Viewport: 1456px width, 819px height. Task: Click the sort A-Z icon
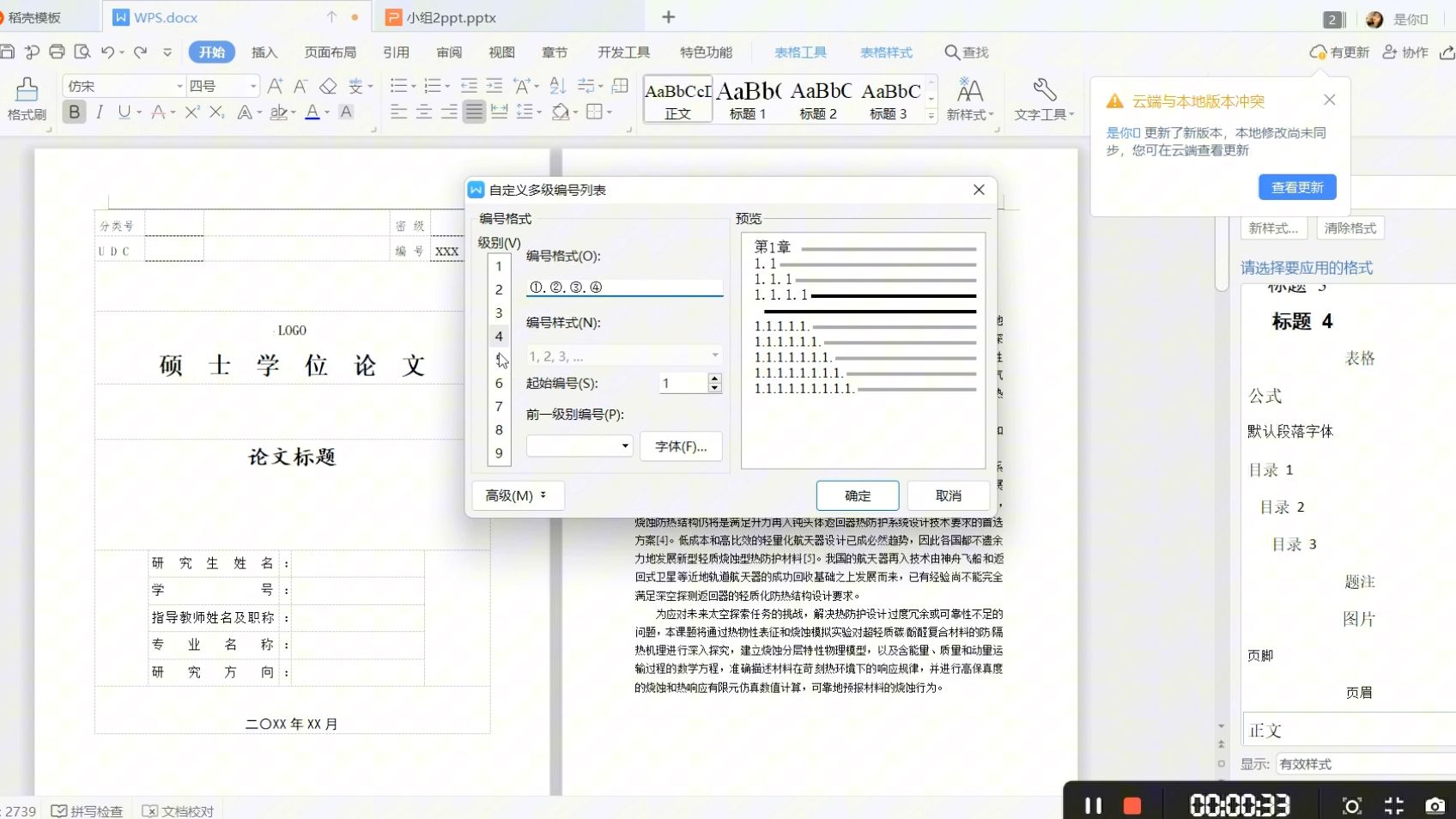pos(558,86)
